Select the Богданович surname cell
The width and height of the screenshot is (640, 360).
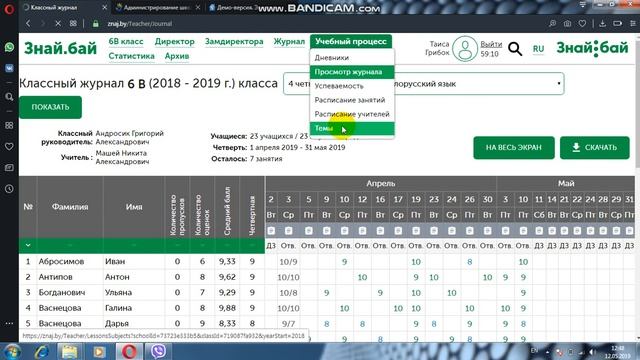pos(70,292)
